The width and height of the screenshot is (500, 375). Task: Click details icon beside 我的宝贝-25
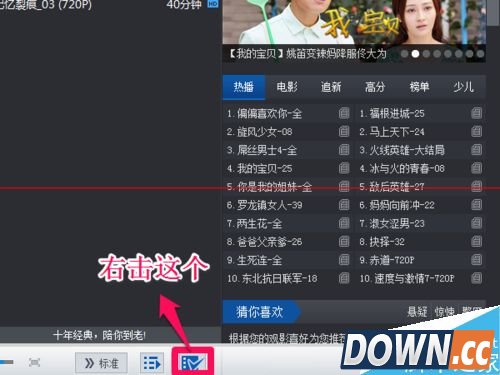click(x=344, y=168)
